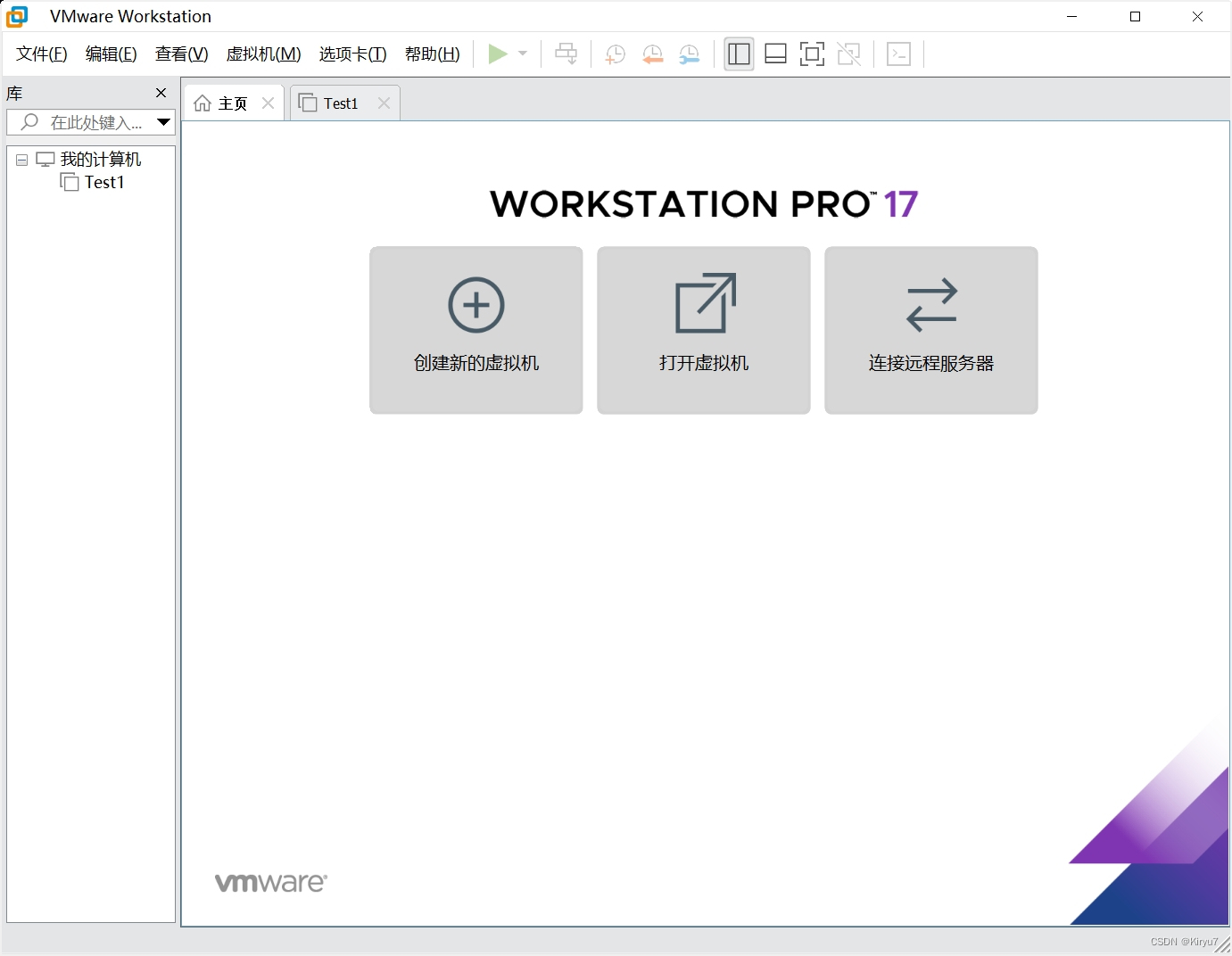This screenshot has height=956, width=1232.
Task: Close the 主页 tab
Action: (x=268, y=103)
